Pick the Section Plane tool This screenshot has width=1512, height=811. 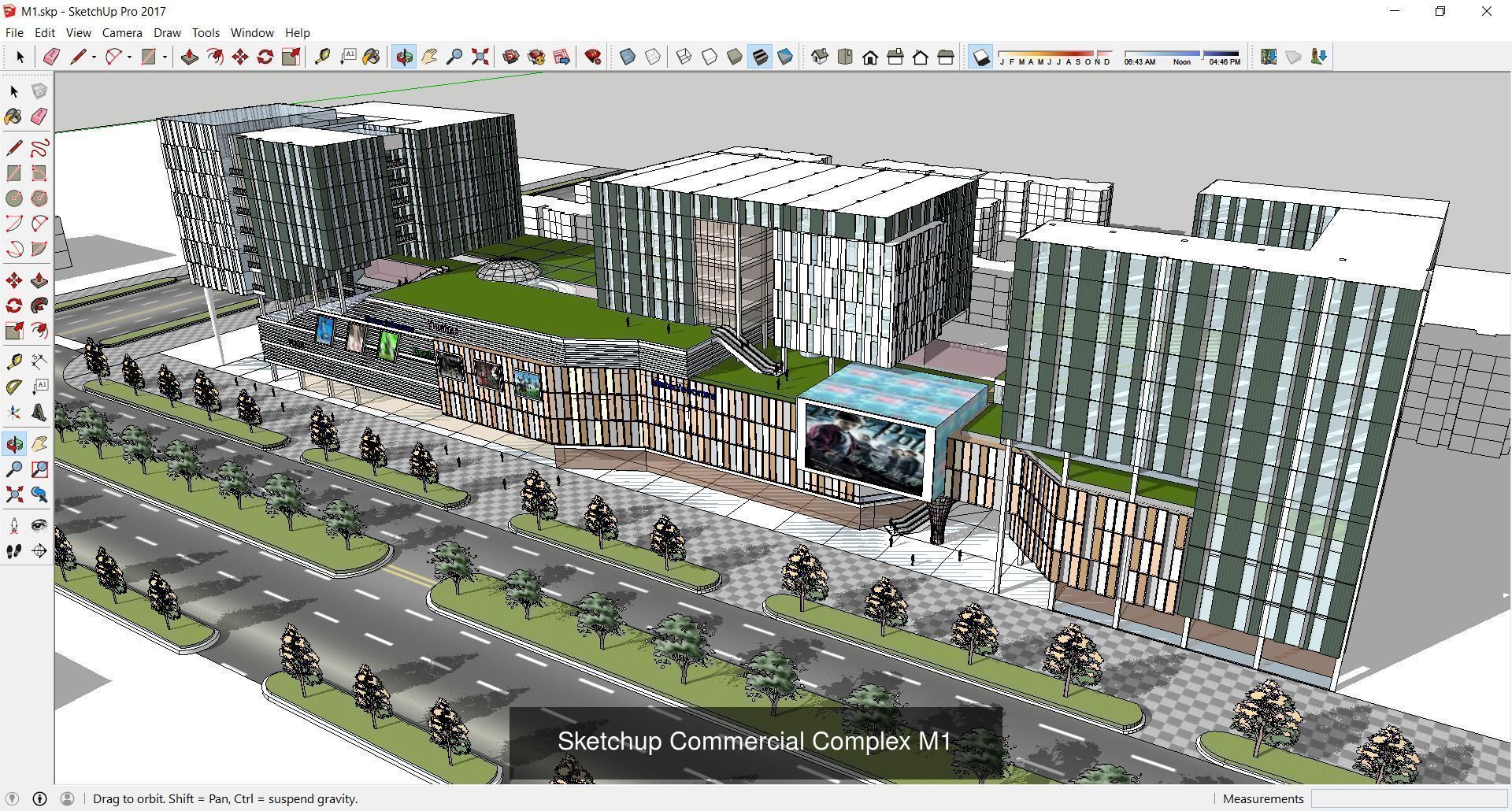(x=39, y=551)
